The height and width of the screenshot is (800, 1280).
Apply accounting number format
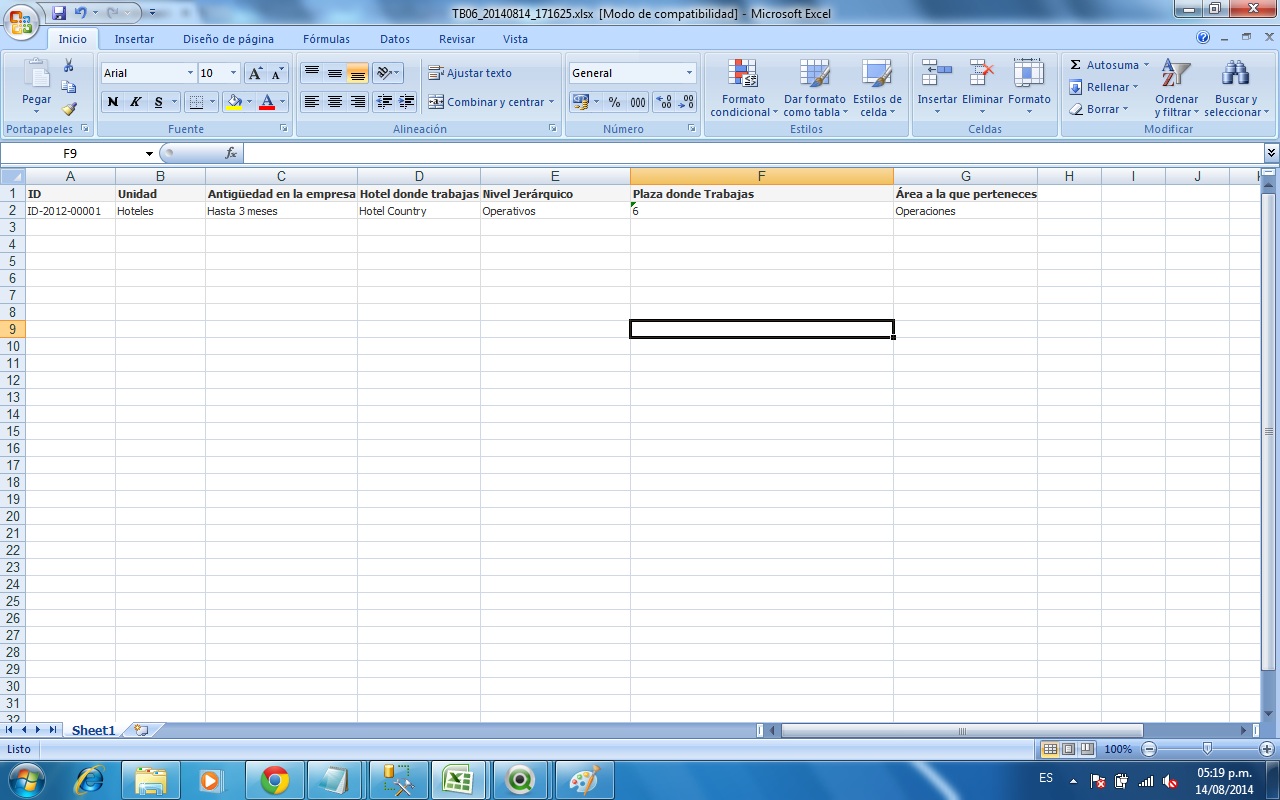coord(580,102)
